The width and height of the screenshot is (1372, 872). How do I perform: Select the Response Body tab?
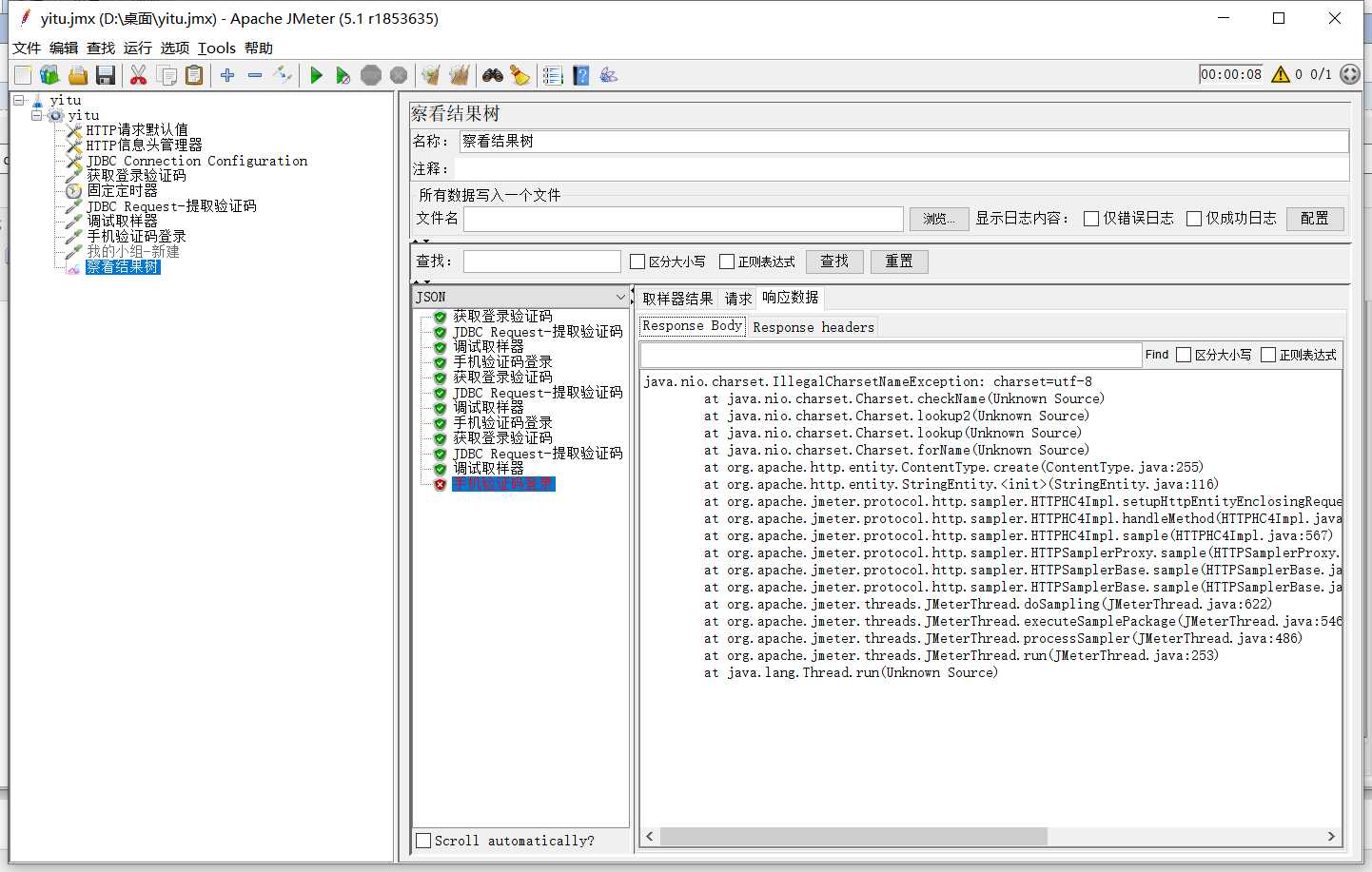(693, 326)
